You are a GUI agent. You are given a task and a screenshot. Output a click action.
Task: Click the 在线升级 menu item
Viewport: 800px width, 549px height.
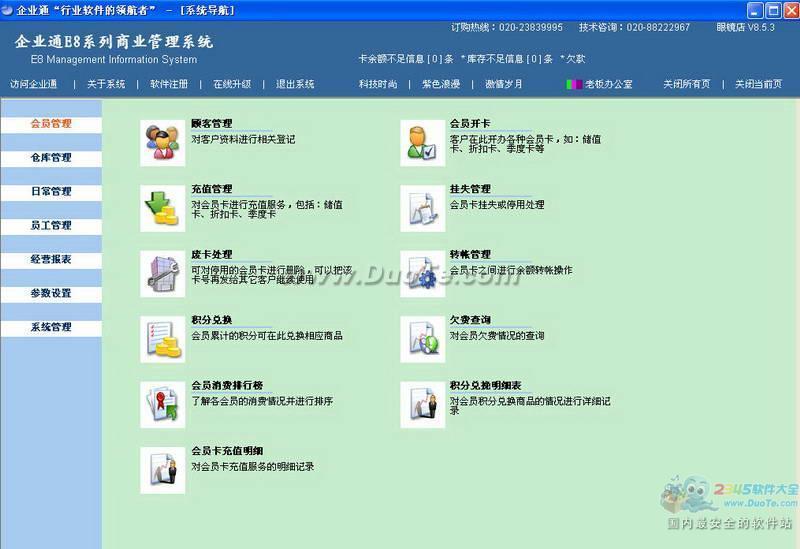(232, 84)
